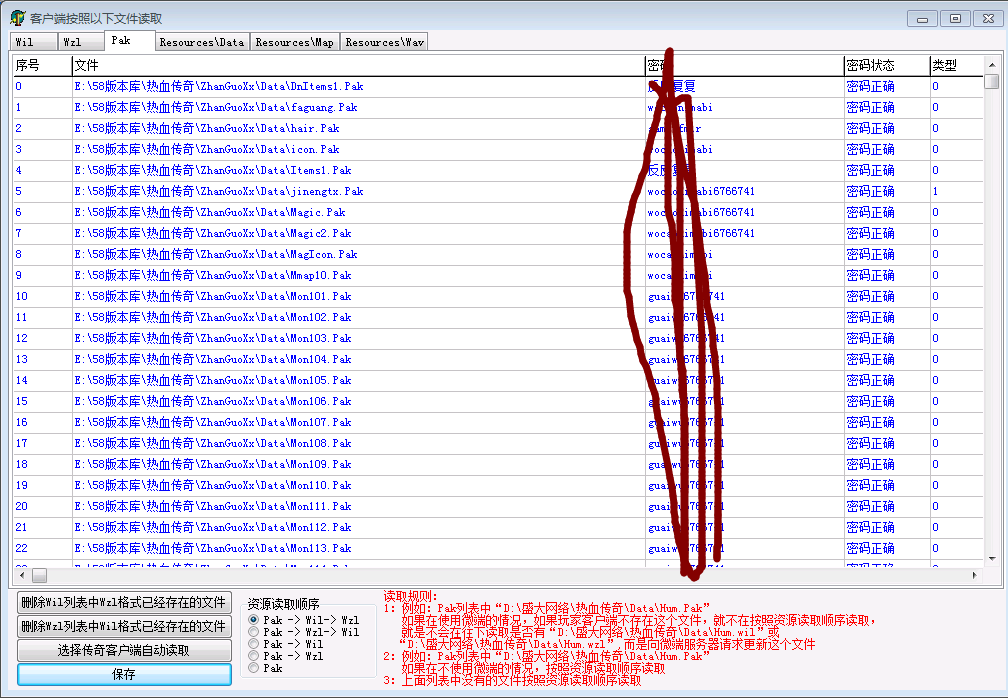The width and height of the screenshot is (1008, 698).
Task: Select row jinengtx.Pak file path
Action: tap(219, 192)
